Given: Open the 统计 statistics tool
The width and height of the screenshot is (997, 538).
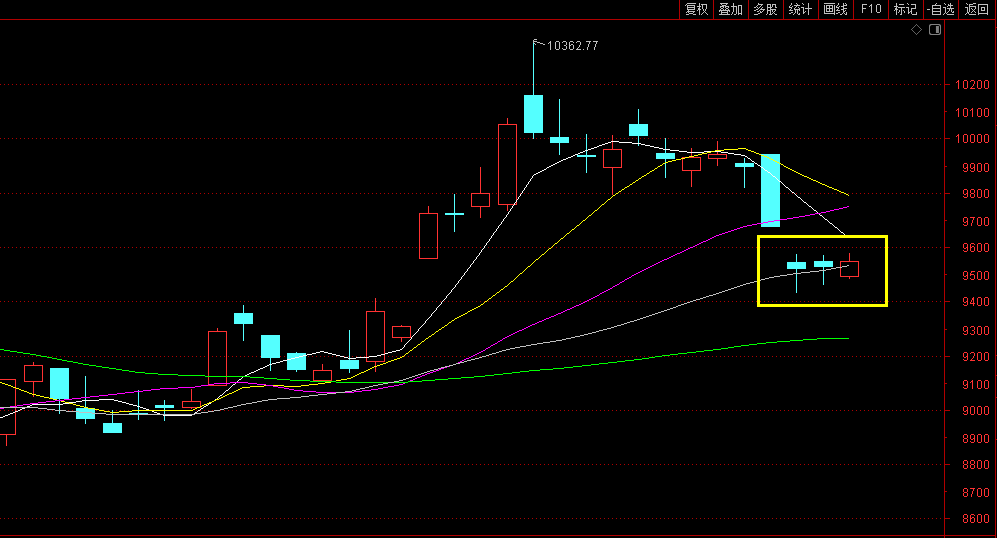Looking at the screenshot, I should [801, 9].
